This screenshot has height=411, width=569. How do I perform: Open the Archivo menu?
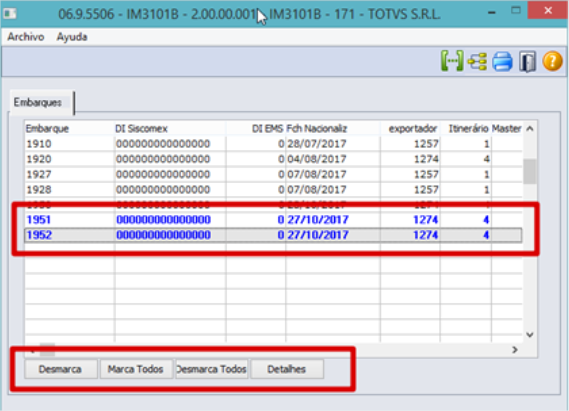pos(26,37)
